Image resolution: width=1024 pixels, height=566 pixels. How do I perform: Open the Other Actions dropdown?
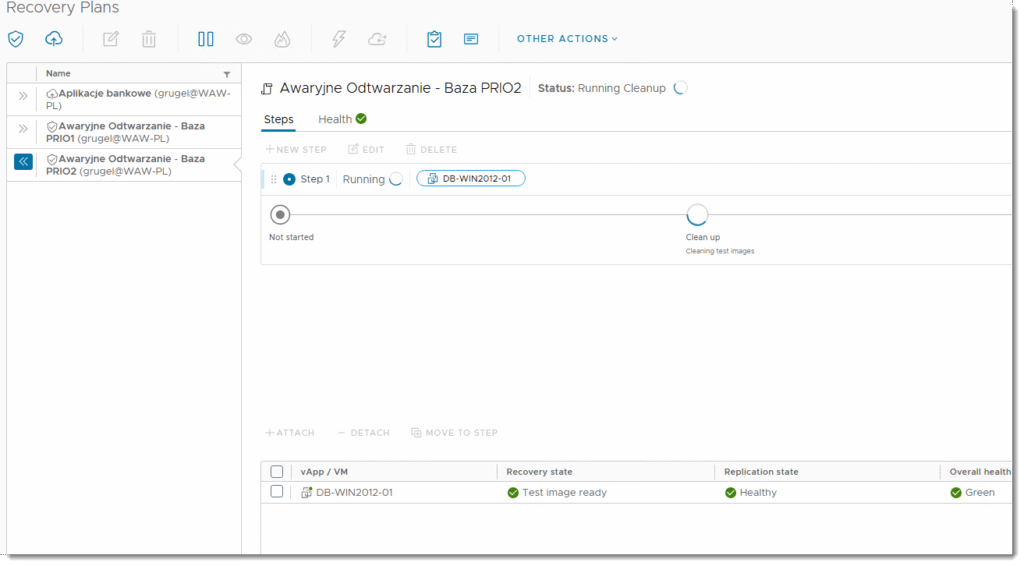567,39
